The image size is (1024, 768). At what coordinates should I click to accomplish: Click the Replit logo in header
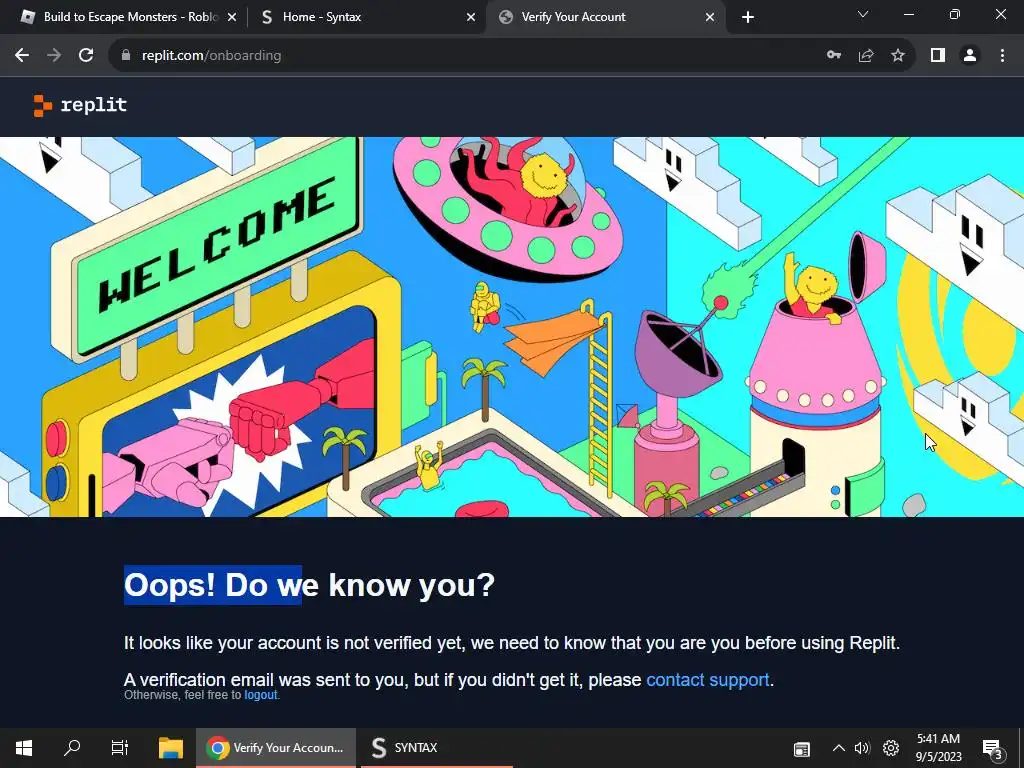(x=80, y=105)
